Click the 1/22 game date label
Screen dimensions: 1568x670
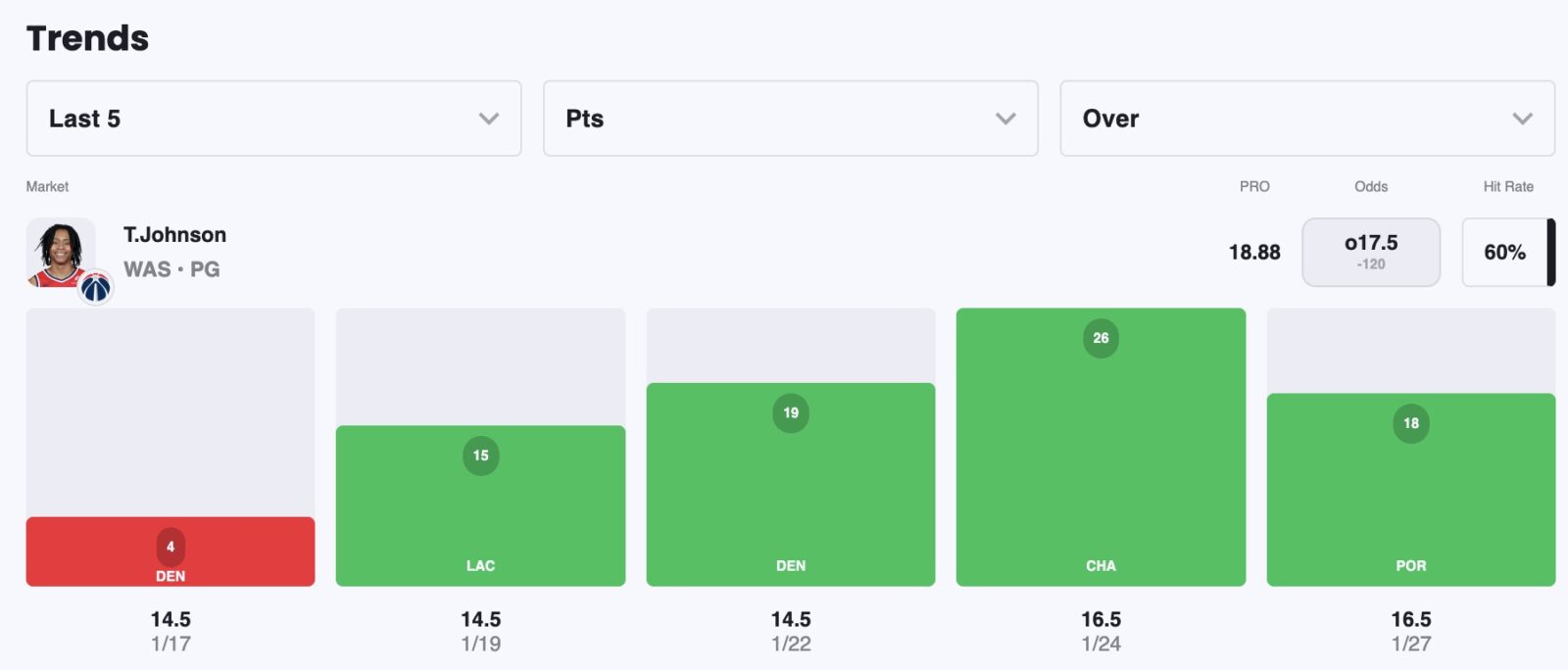(x=791, y=644)
